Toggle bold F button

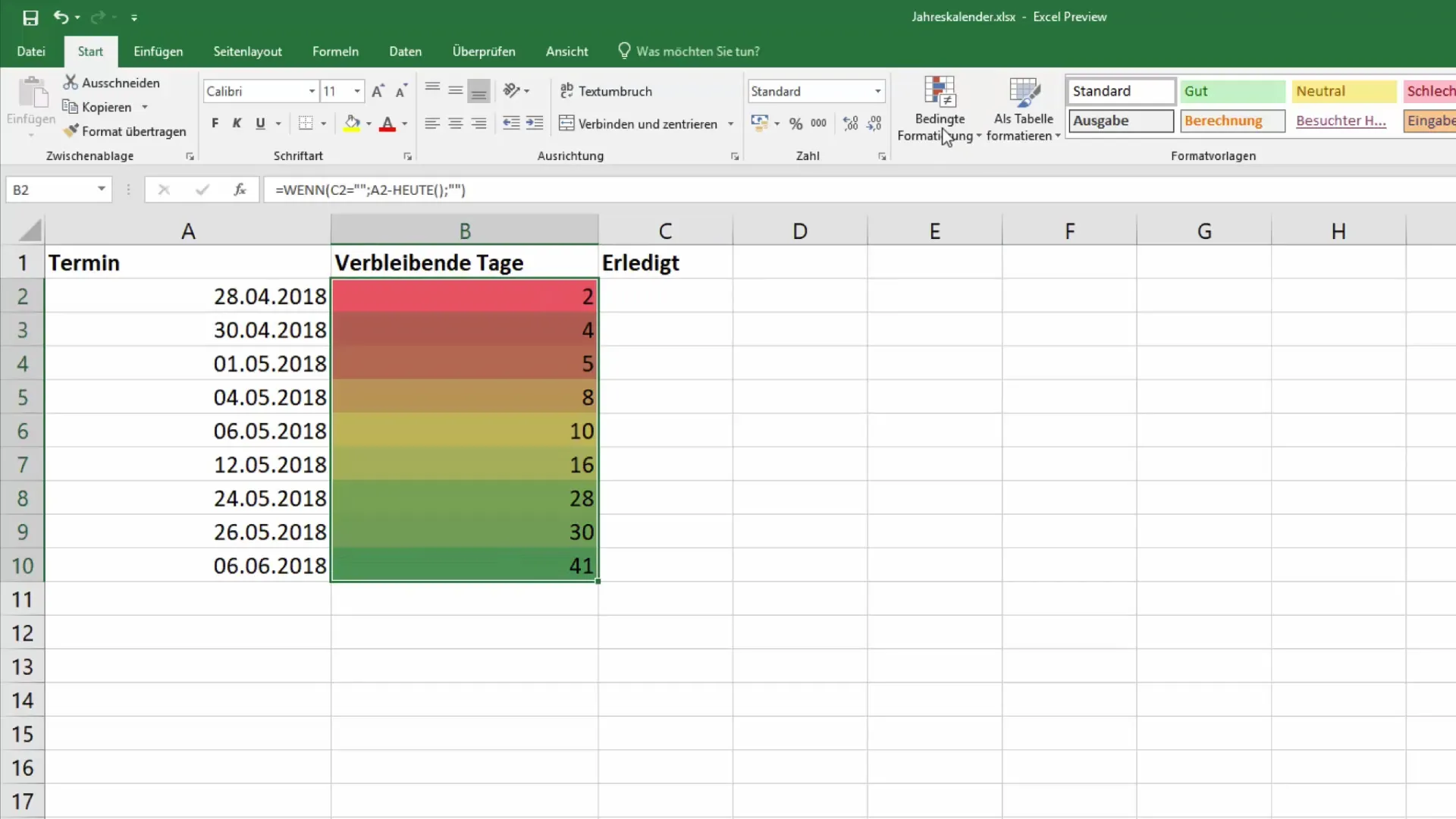[215, 124]
